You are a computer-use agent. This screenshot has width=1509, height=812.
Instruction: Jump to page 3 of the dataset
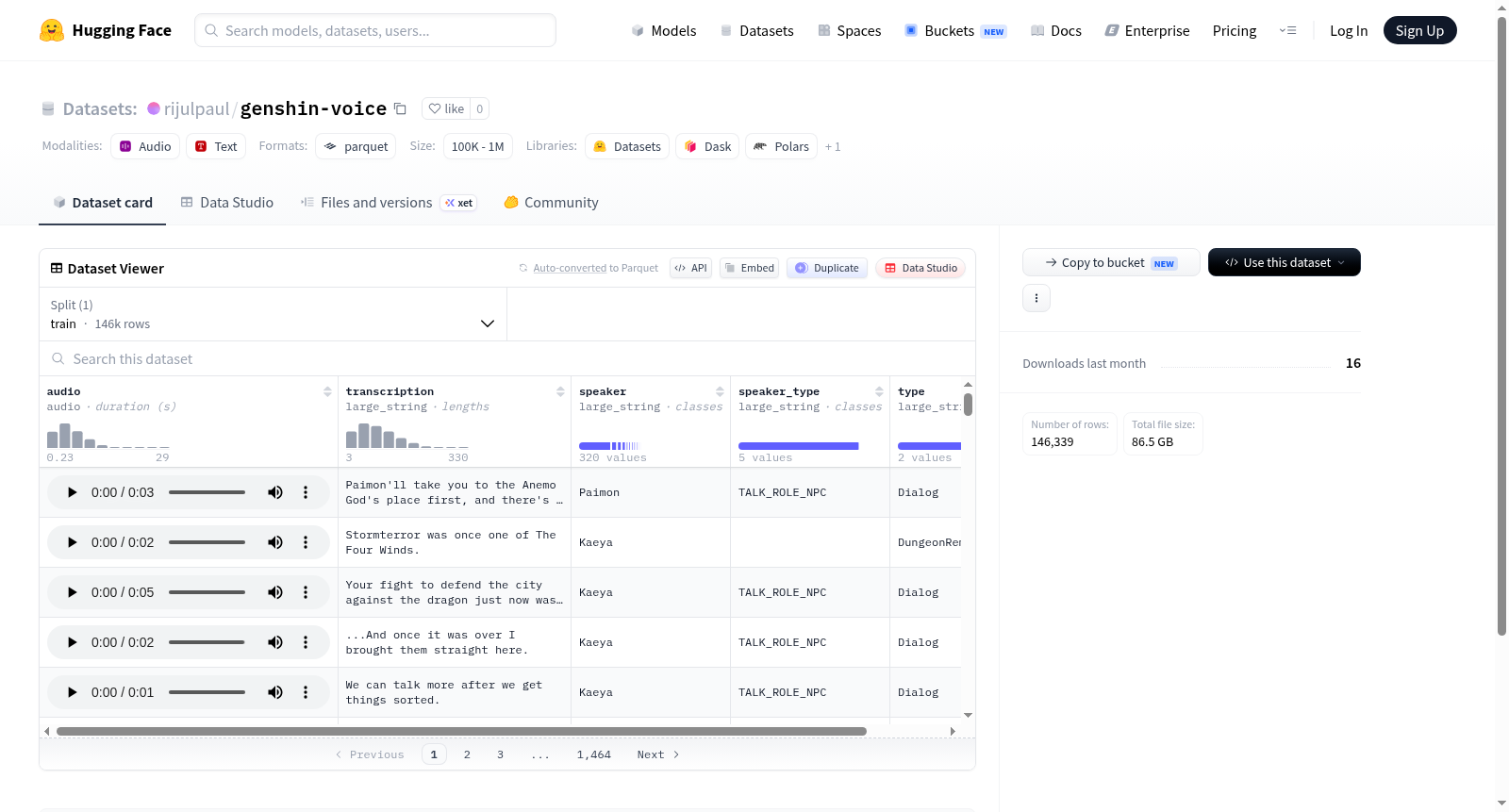[x=500, y=754]
